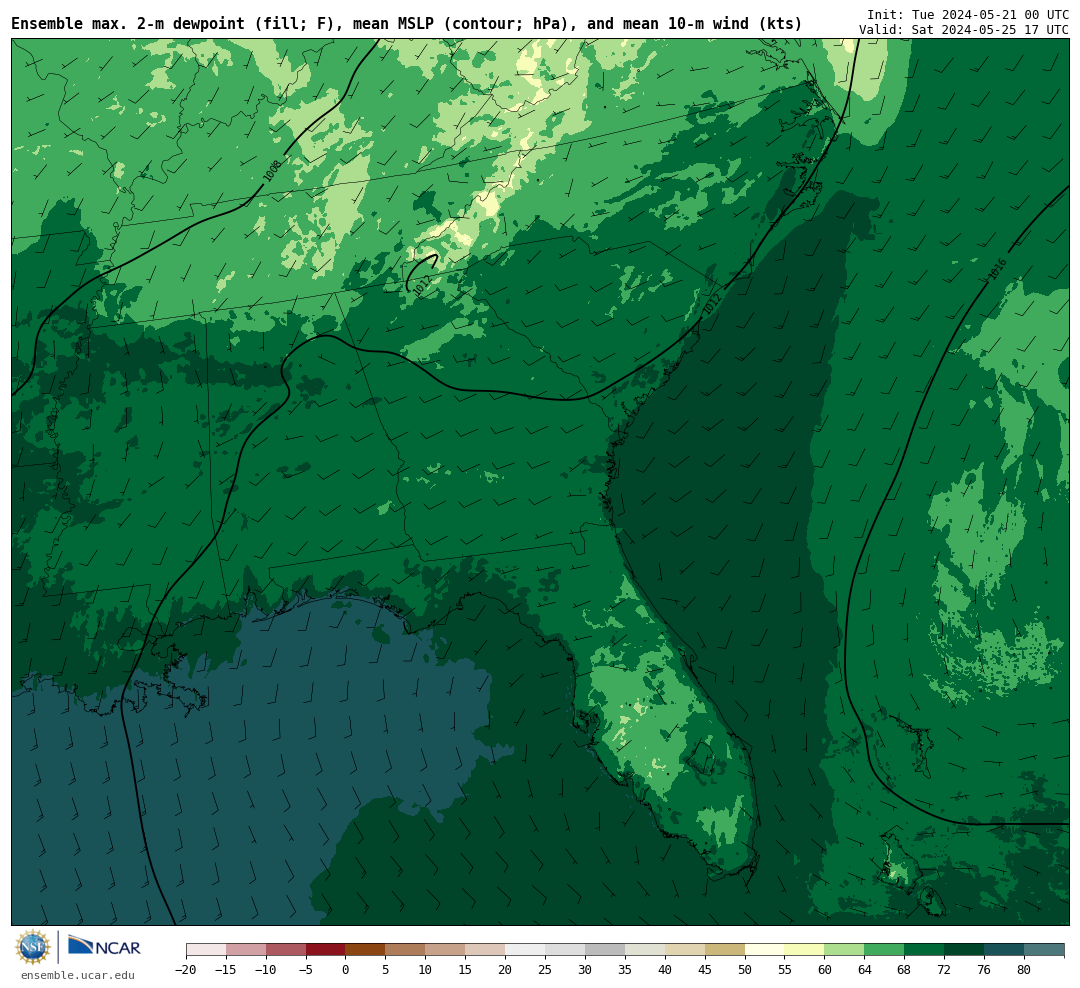Click the −20 colorbar tick label
The width and height of the screenshot is (1080, 988).
point(186,969)
